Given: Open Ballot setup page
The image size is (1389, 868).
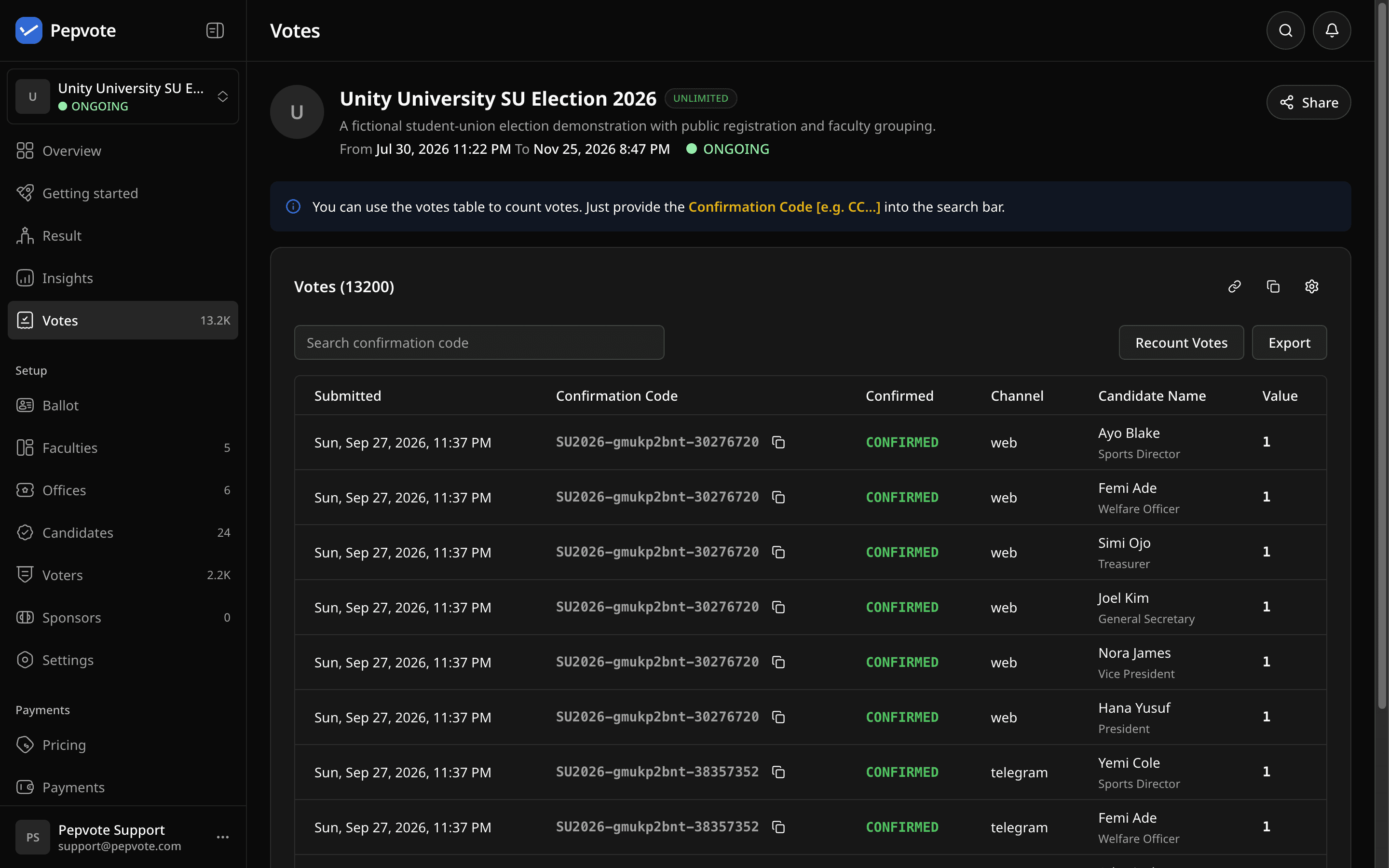Looking at the screenshot, I should click(123, 405).
